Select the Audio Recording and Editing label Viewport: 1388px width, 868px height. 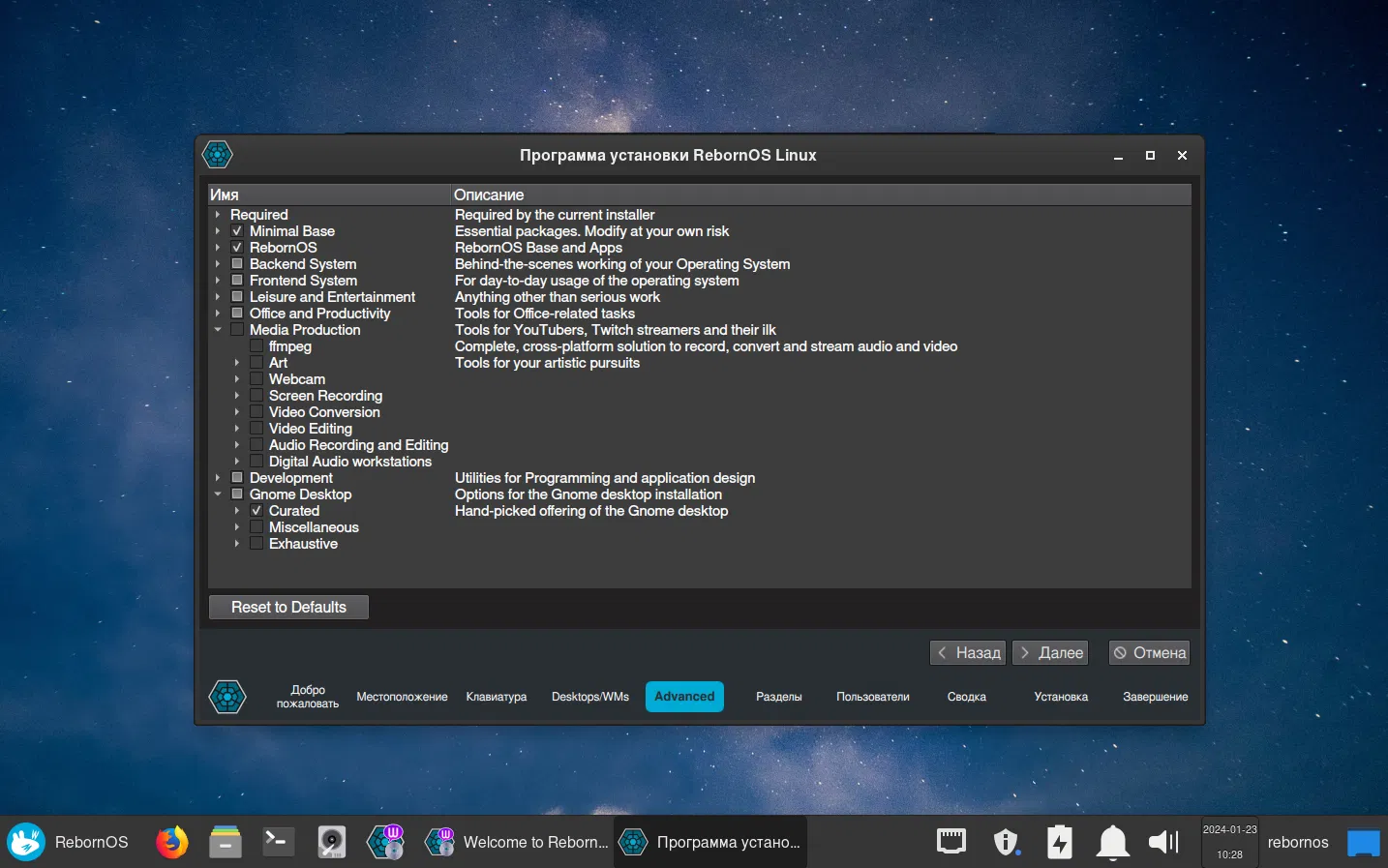359,445
